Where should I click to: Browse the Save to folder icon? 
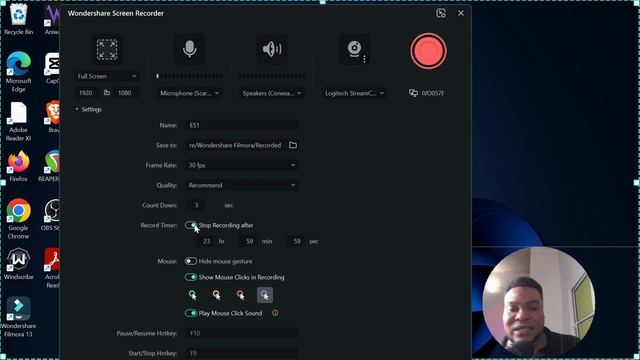(293, 145)
